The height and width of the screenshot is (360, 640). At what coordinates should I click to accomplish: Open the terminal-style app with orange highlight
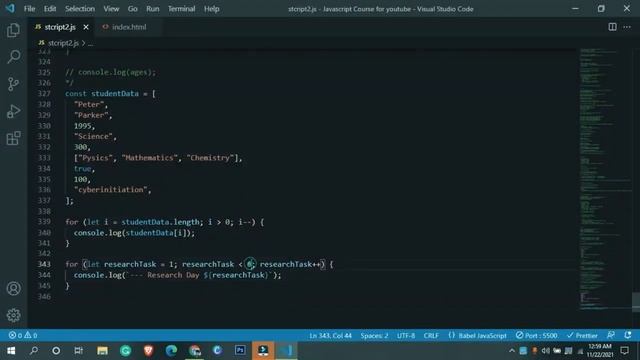point(263,351)
